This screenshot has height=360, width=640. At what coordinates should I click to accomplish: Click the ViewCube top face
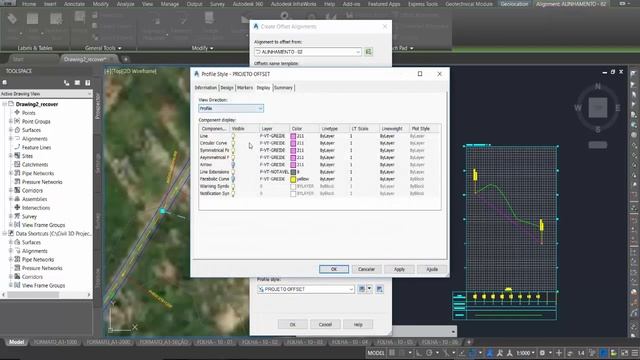[598, 108]
